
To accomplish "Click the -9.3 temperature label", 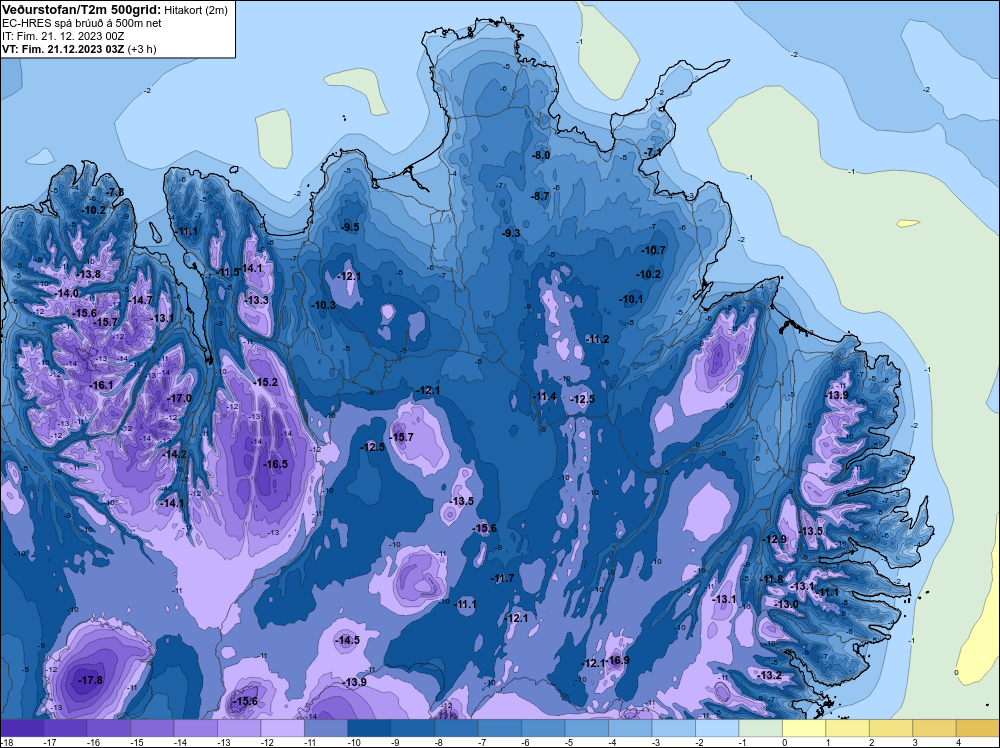I will click(511, 233).
